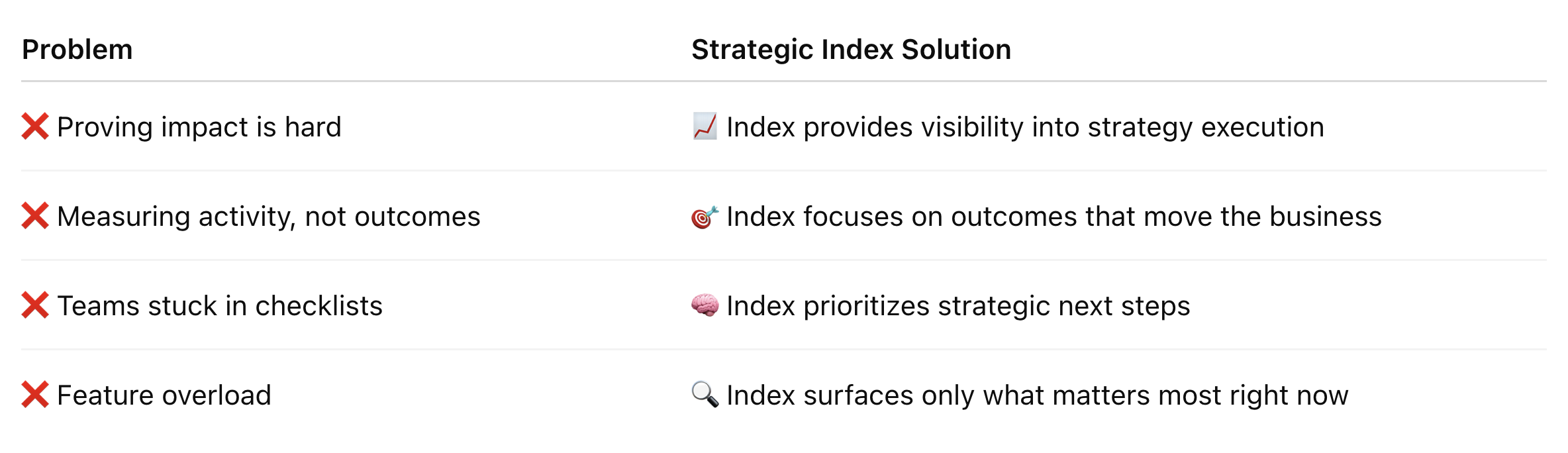Image resolution: width=1568 pixels, height=453 pixels.
Task: Click the magnifying glass emoji
Action: pos(705,395)
